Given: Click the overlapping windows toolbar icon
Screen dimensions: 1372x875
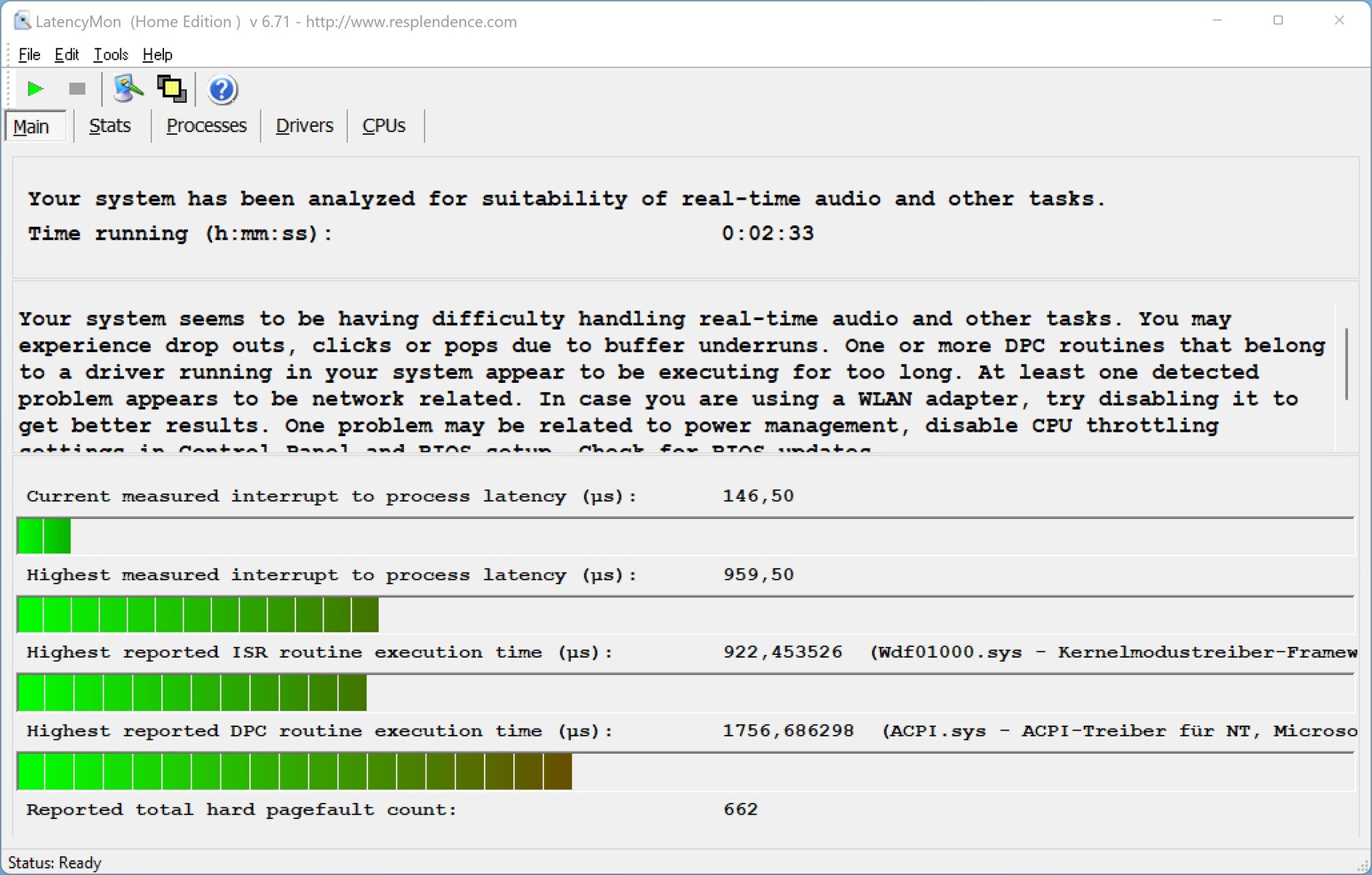Looking at the screenshot, I should coord(172,89).
